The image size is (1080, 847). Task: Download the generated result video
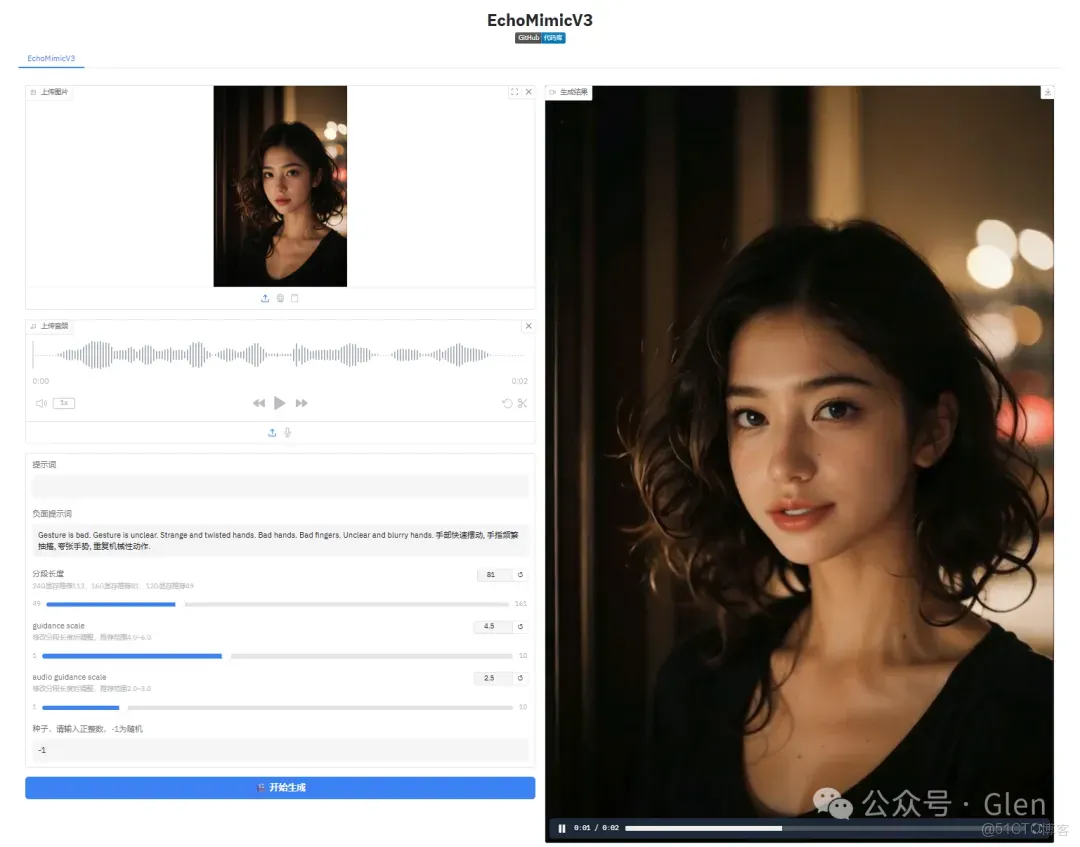(1047, 92)
